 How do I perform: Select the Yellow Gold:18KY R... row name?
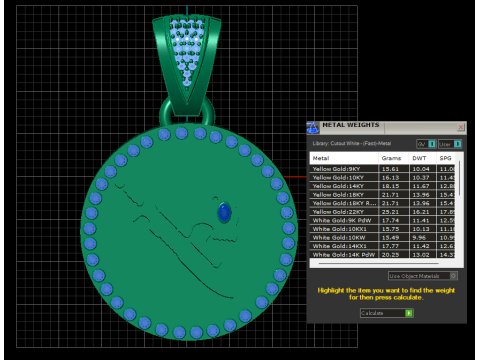344,203
